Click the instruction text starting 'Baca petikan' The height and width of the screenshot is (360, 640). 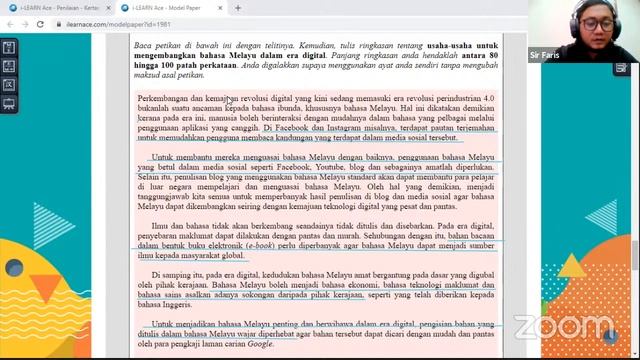click(316, 60)
